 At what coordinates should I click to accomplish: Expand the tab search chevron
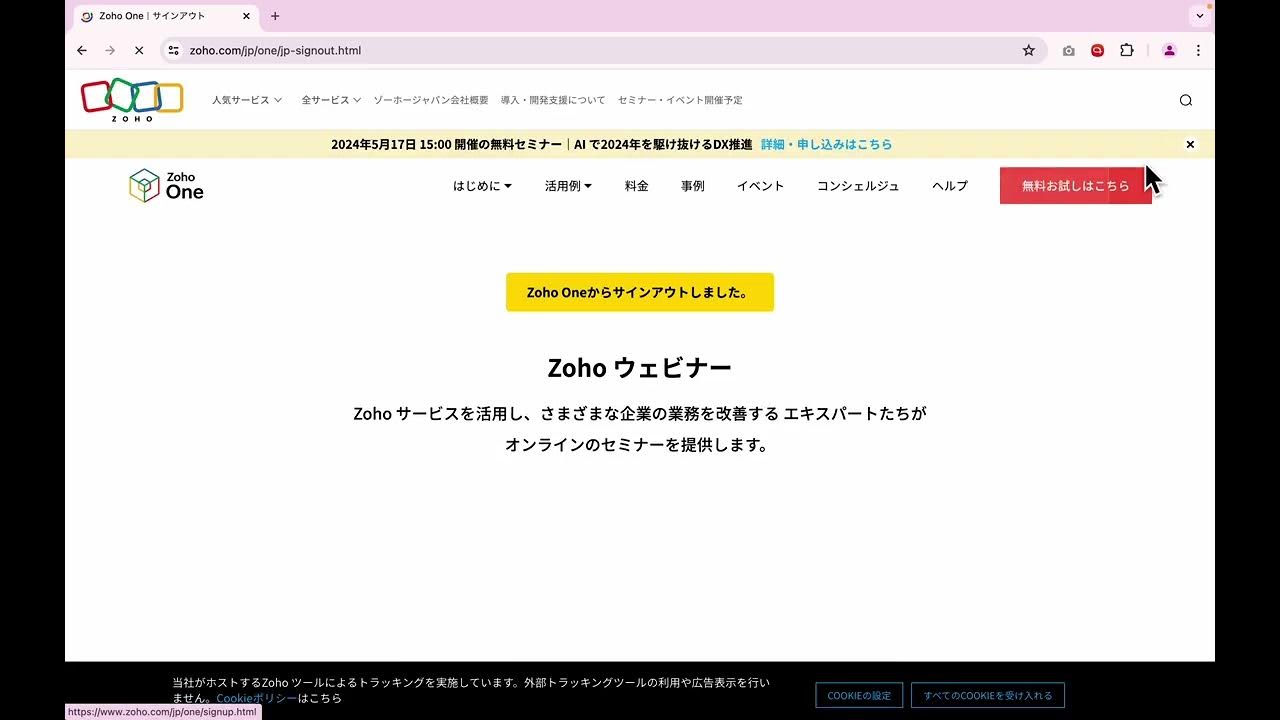coord(1200,16)
